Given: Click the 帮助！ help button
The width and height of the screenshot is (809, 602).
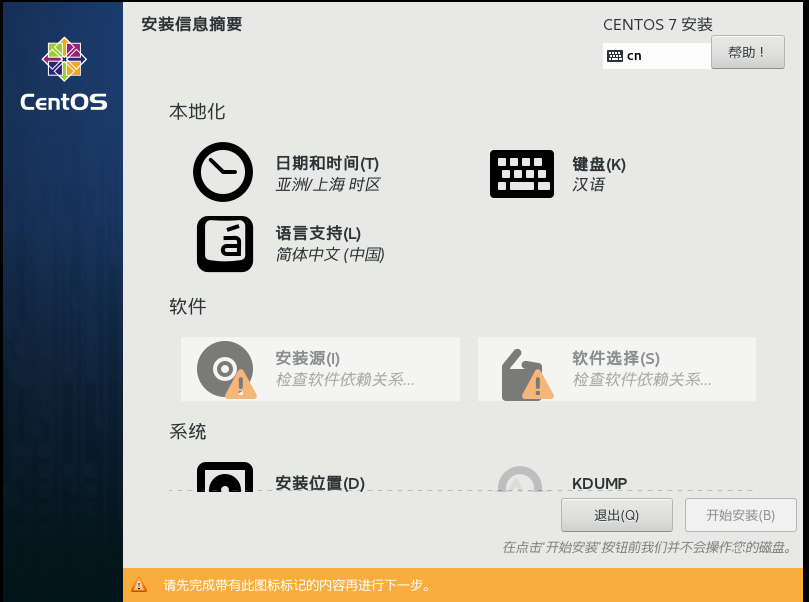Looking at the screenshot, I should 748,52.
